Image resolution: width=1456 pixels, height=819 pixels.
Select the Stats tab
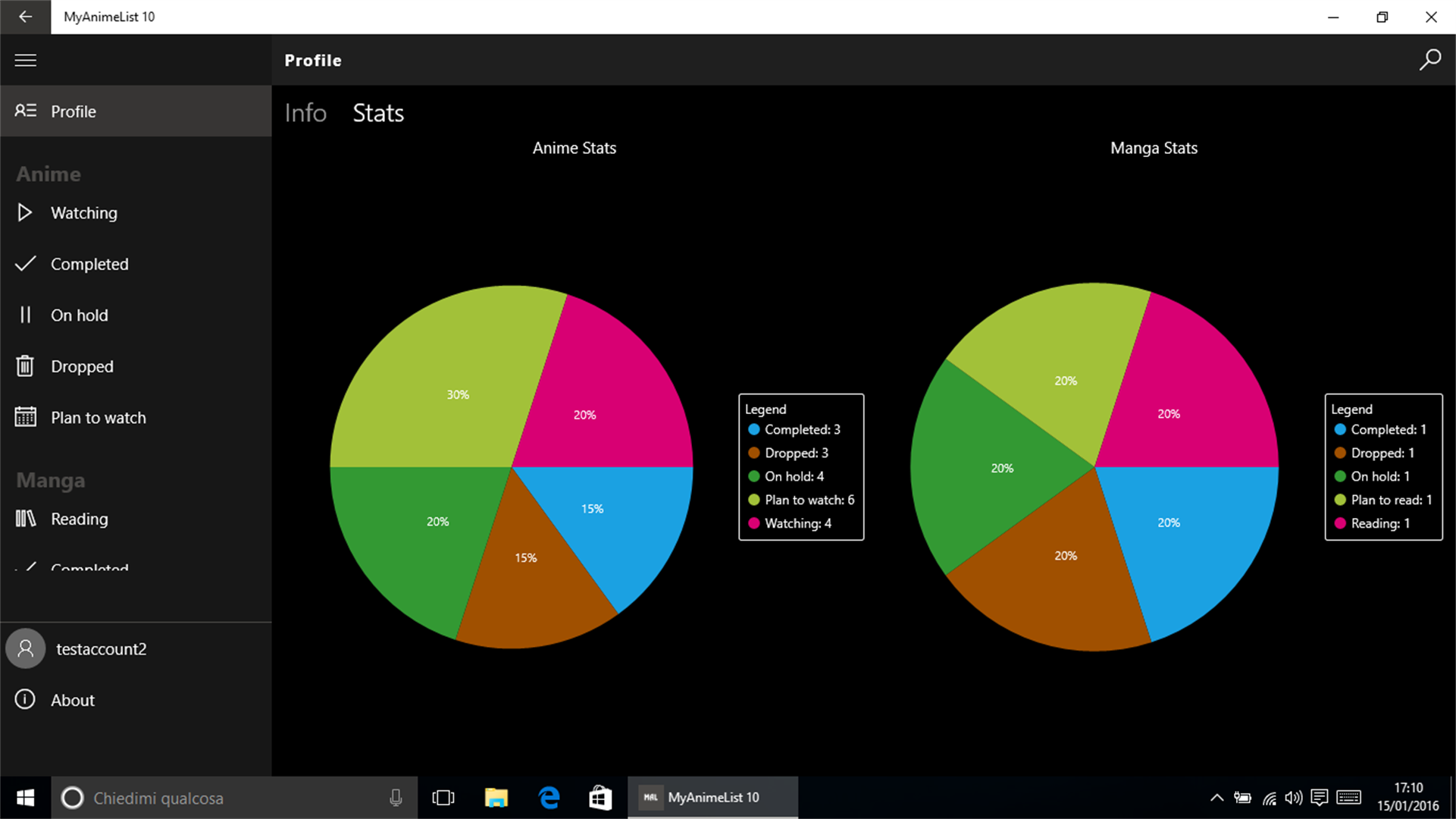click(378, 113)
